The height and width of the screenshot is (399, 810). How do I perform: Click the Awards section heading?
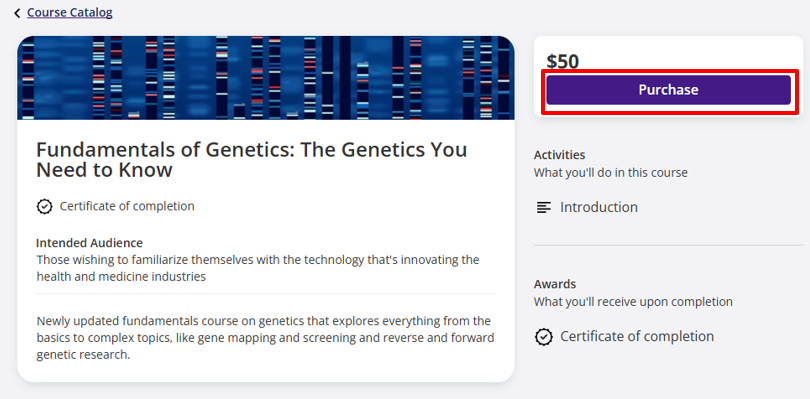click(x=555, y=284)
